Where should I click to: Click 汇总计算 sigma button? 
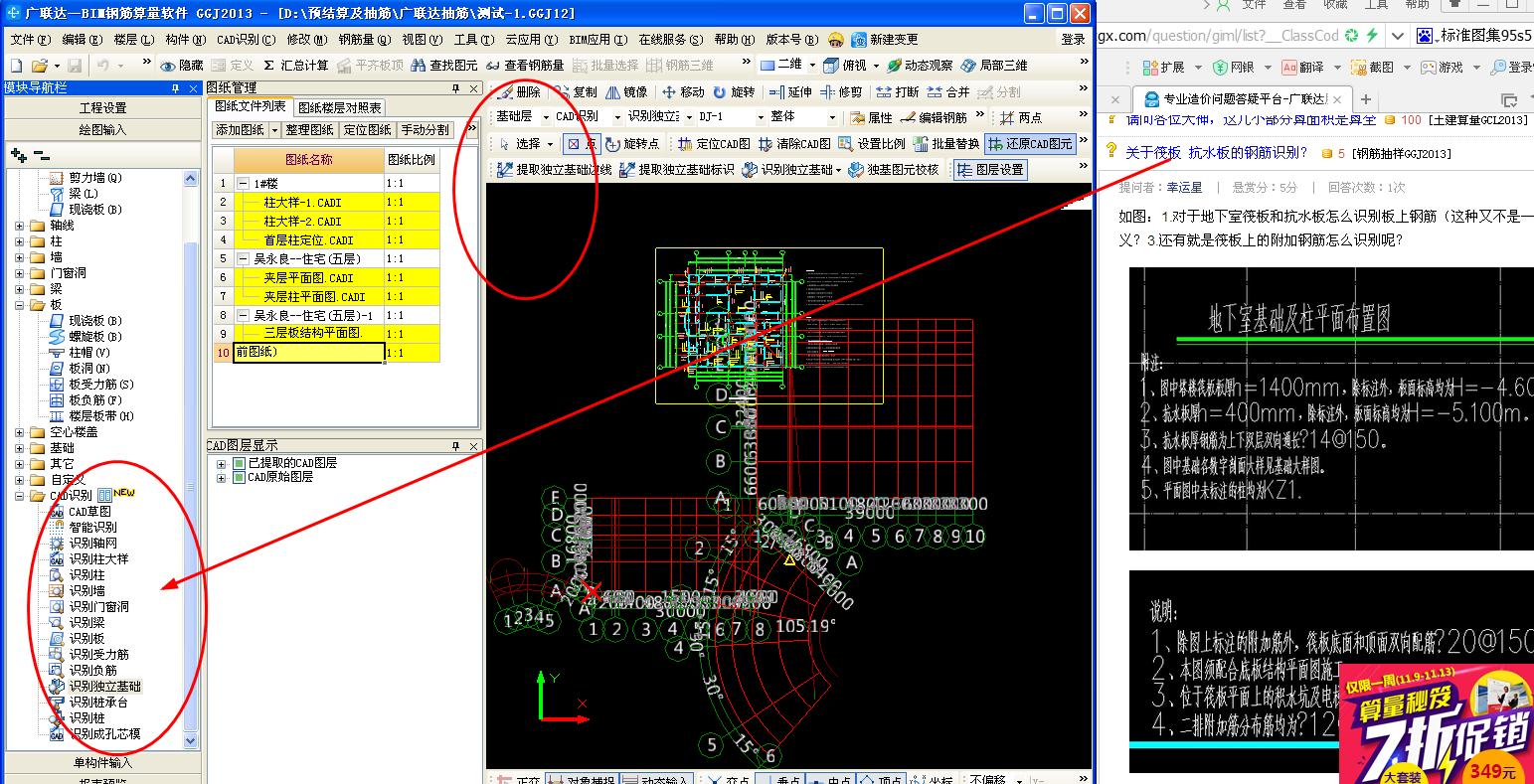click(296, 66)
